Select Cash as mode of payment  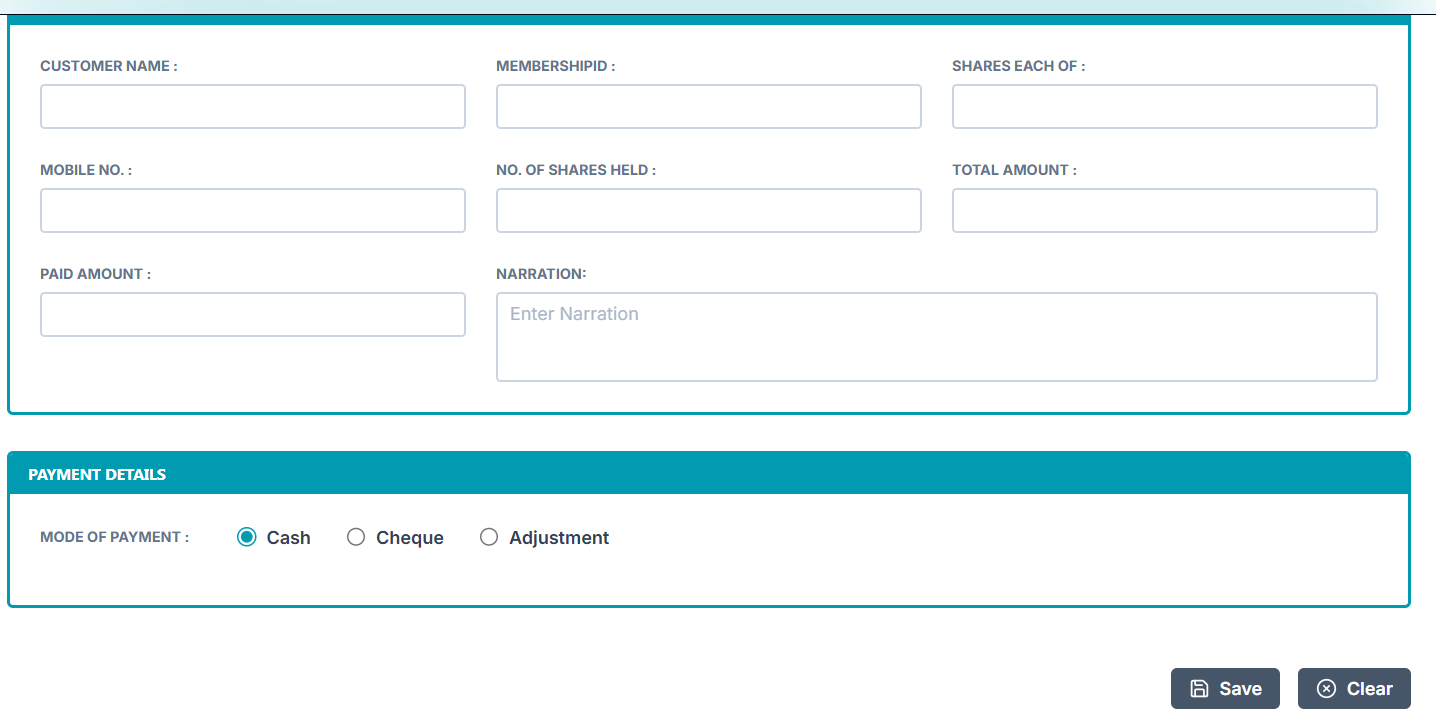(247, 537)
